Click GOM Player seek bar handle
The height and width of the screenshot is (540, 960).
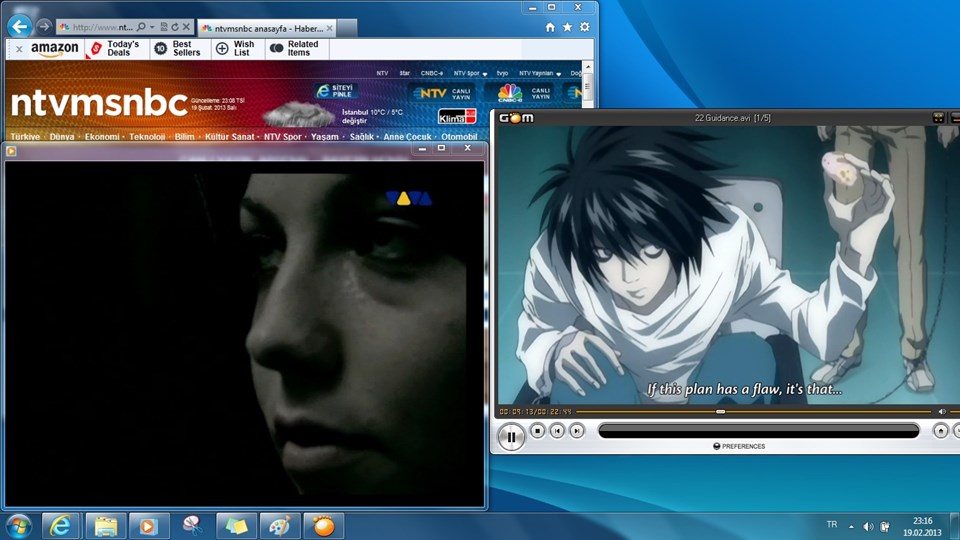pos(721,411)
